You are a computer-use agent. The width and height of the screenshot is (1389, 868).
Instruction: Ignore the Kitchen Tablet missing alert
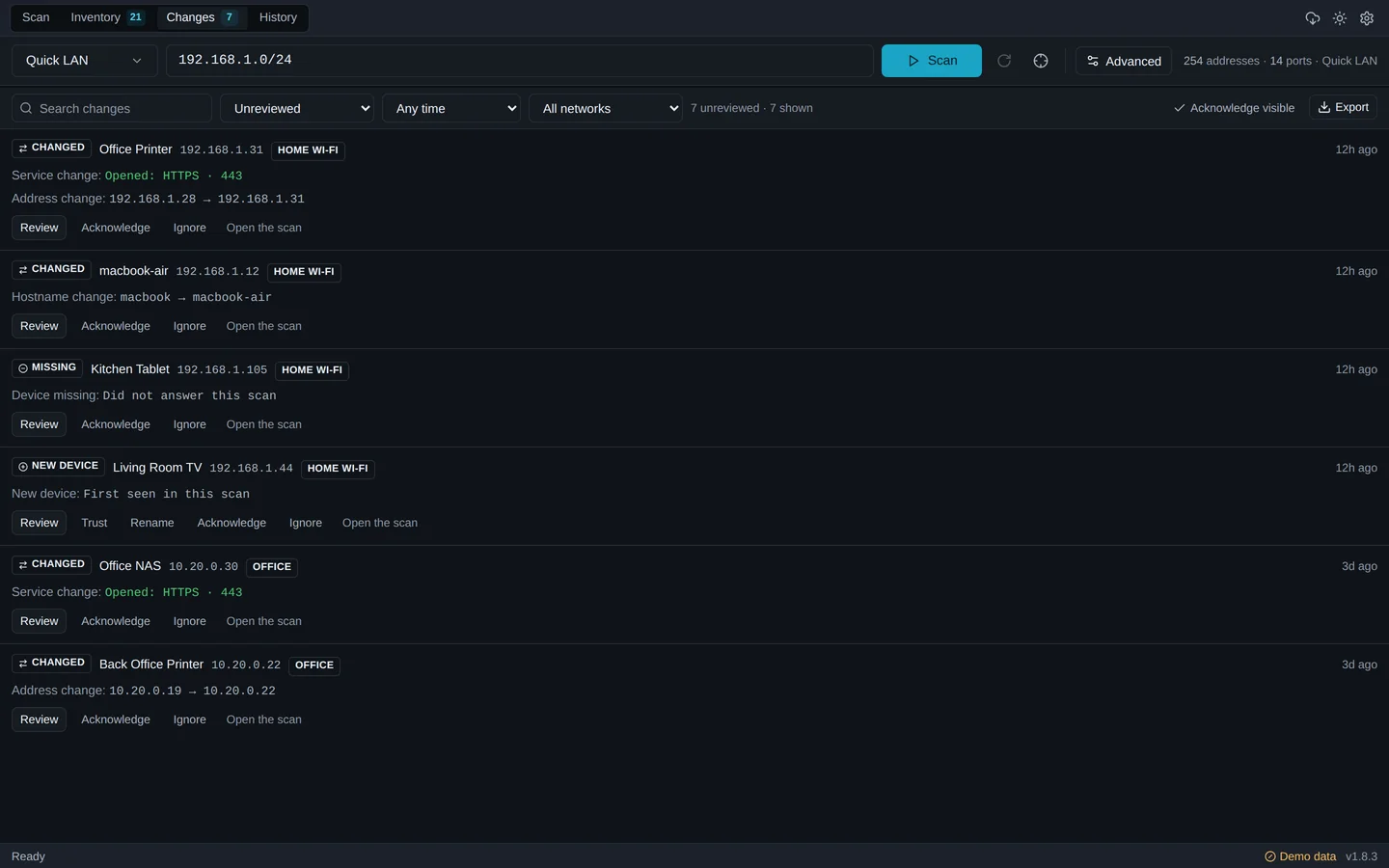click(x=190, y=424)
